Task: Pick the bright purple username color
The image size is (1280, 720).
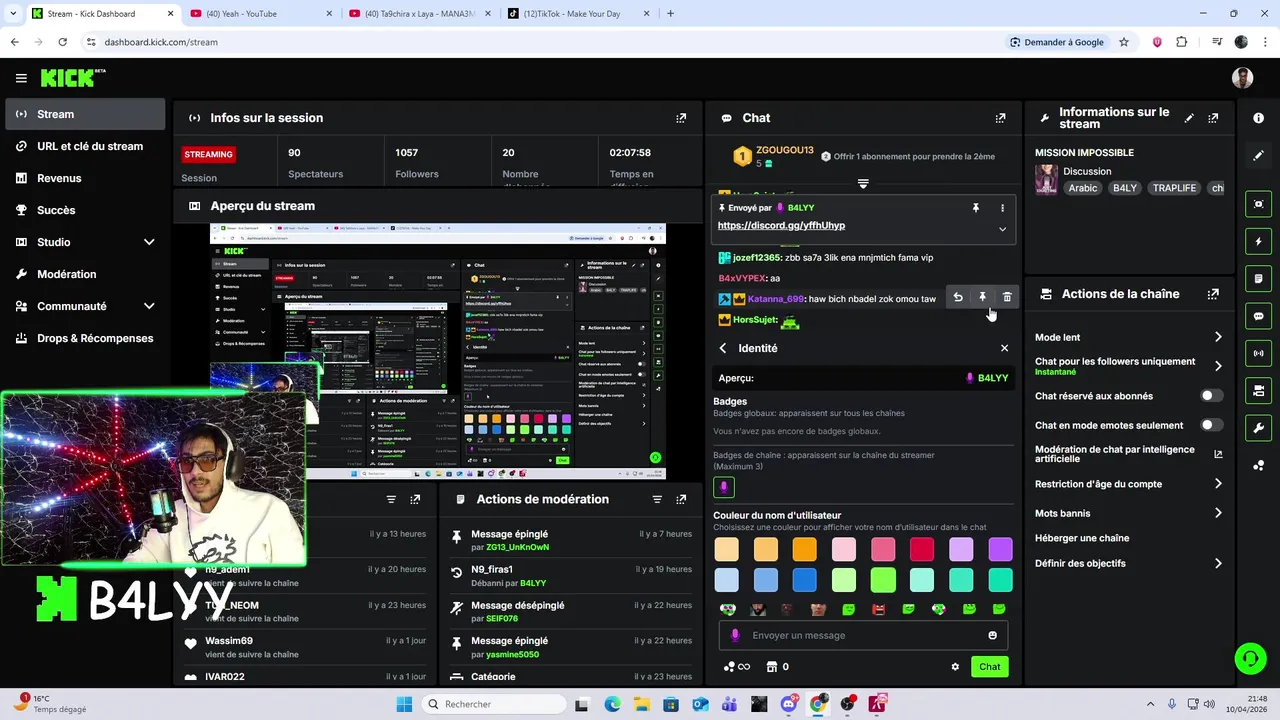Action: 1000,549
